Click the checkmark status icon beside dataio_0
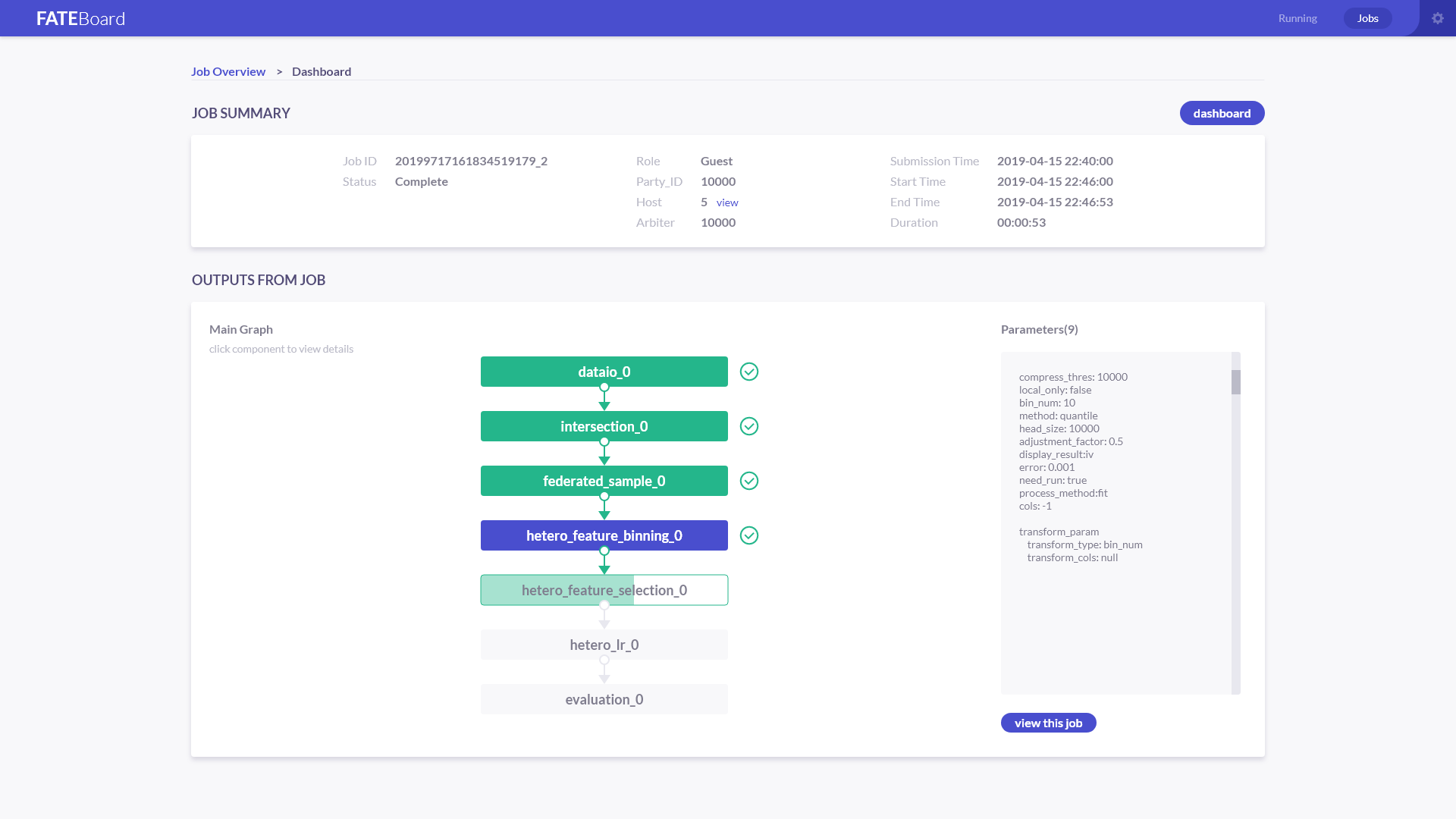Image resolution: width=1456 pixels, height=819 pixels. click(749, 372)
